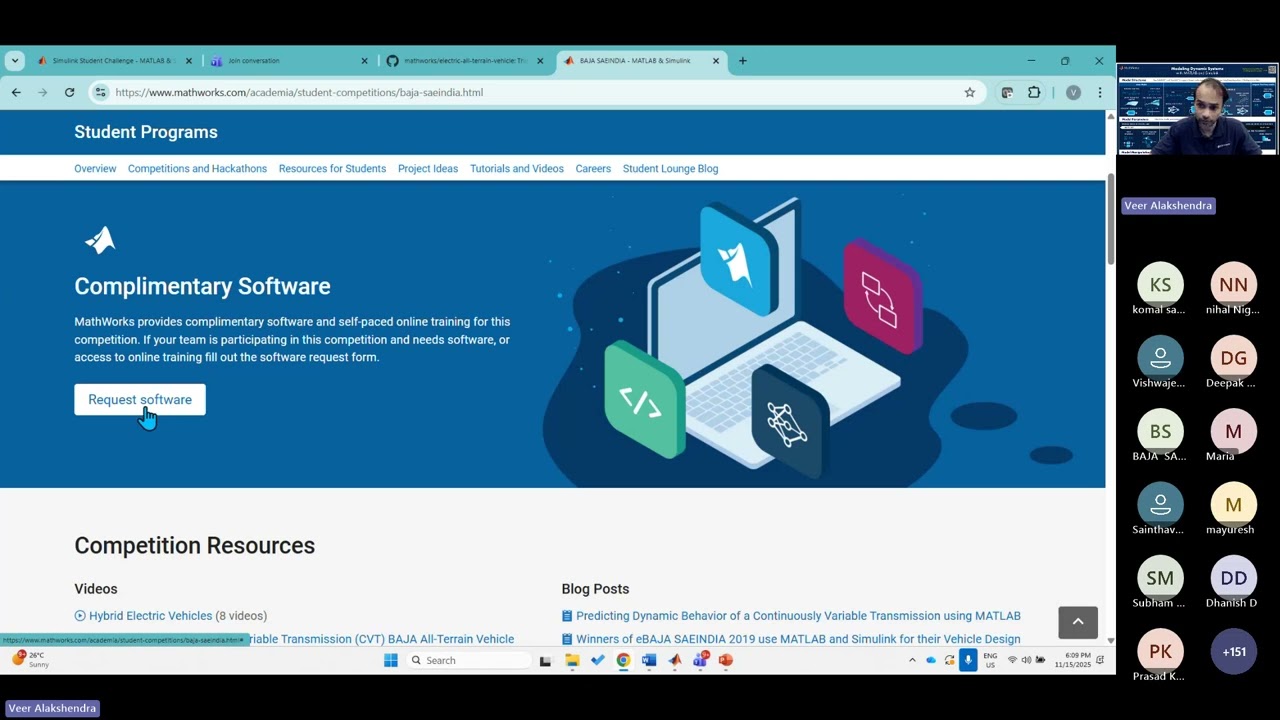1280x720 pixels.
Task: Click the scroll-to-top arrow button
Action: (x=1078, y=622)
